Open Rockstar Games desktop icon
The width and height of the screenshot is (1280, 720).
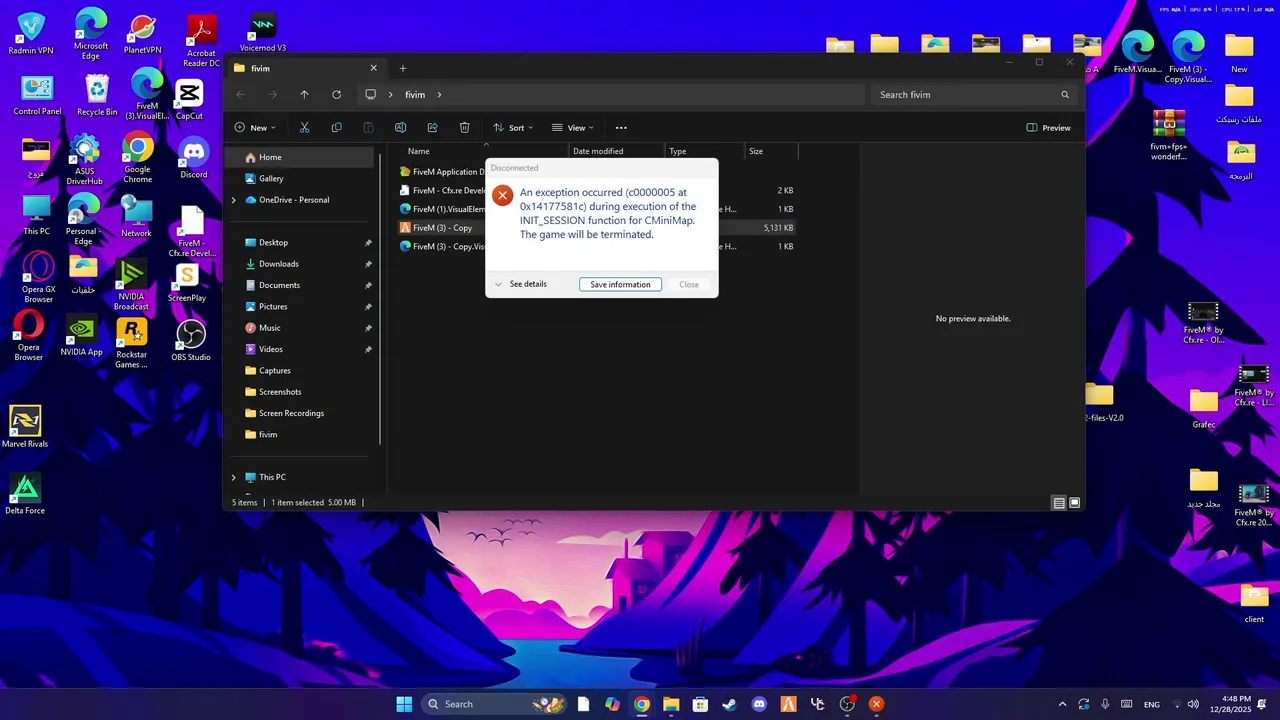[x=131, y=343]
